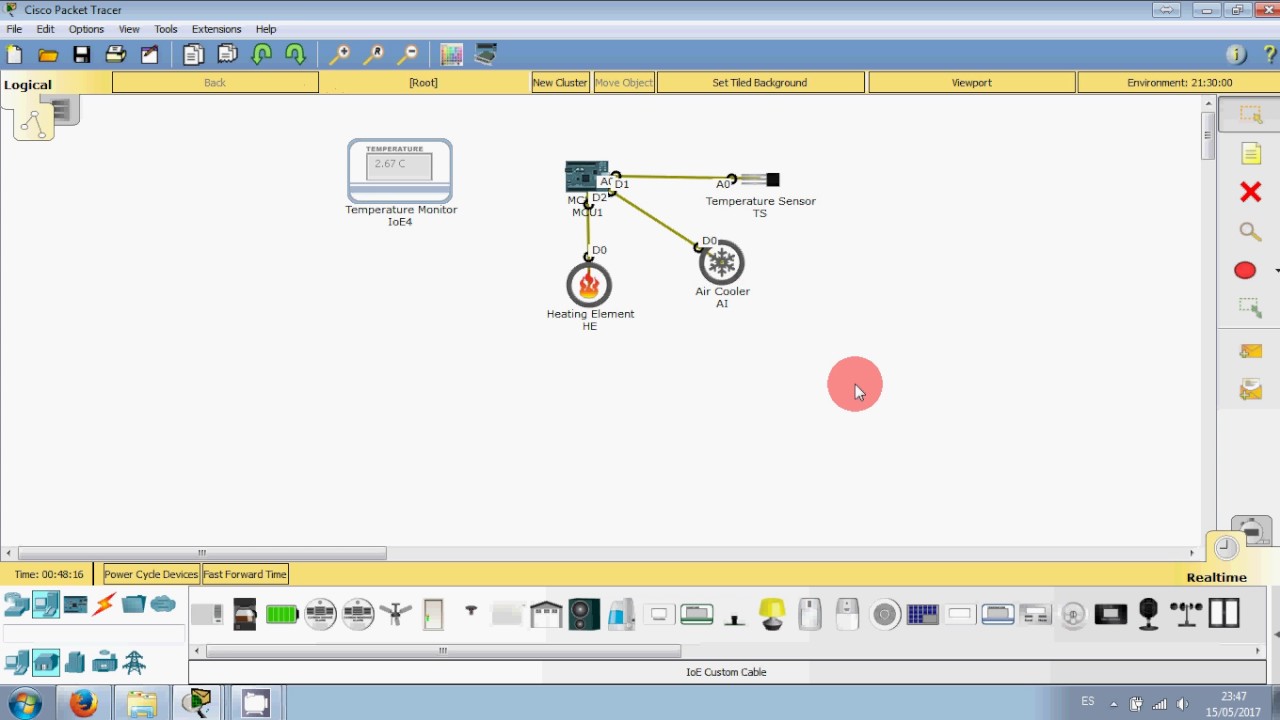The image size is (1280, 720).
Task: Select the Add Simple PDU envelope
Action: coord(1251,351)
